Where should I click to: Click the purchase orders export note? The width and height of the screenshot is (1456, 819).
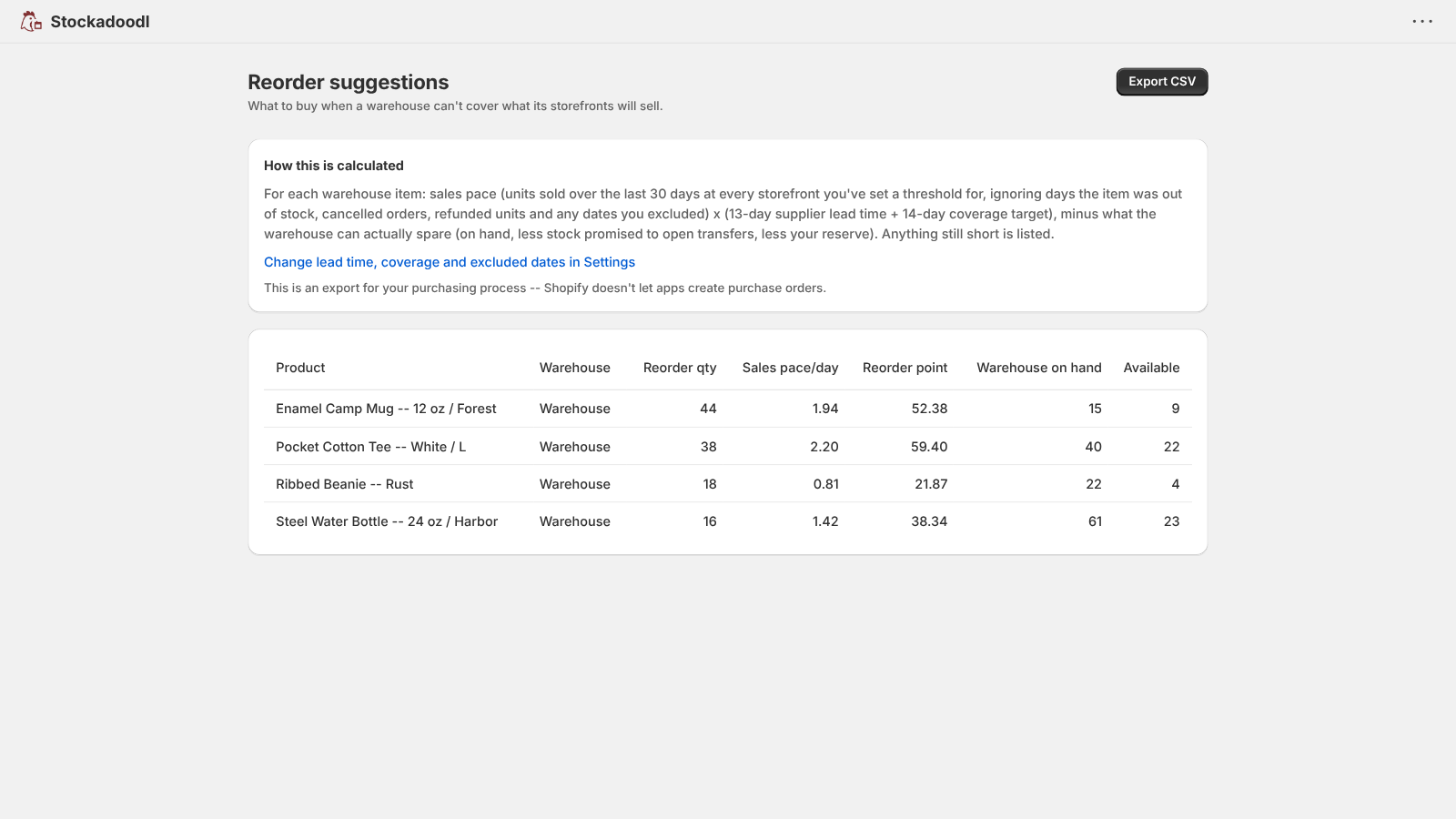coord(545,288)
